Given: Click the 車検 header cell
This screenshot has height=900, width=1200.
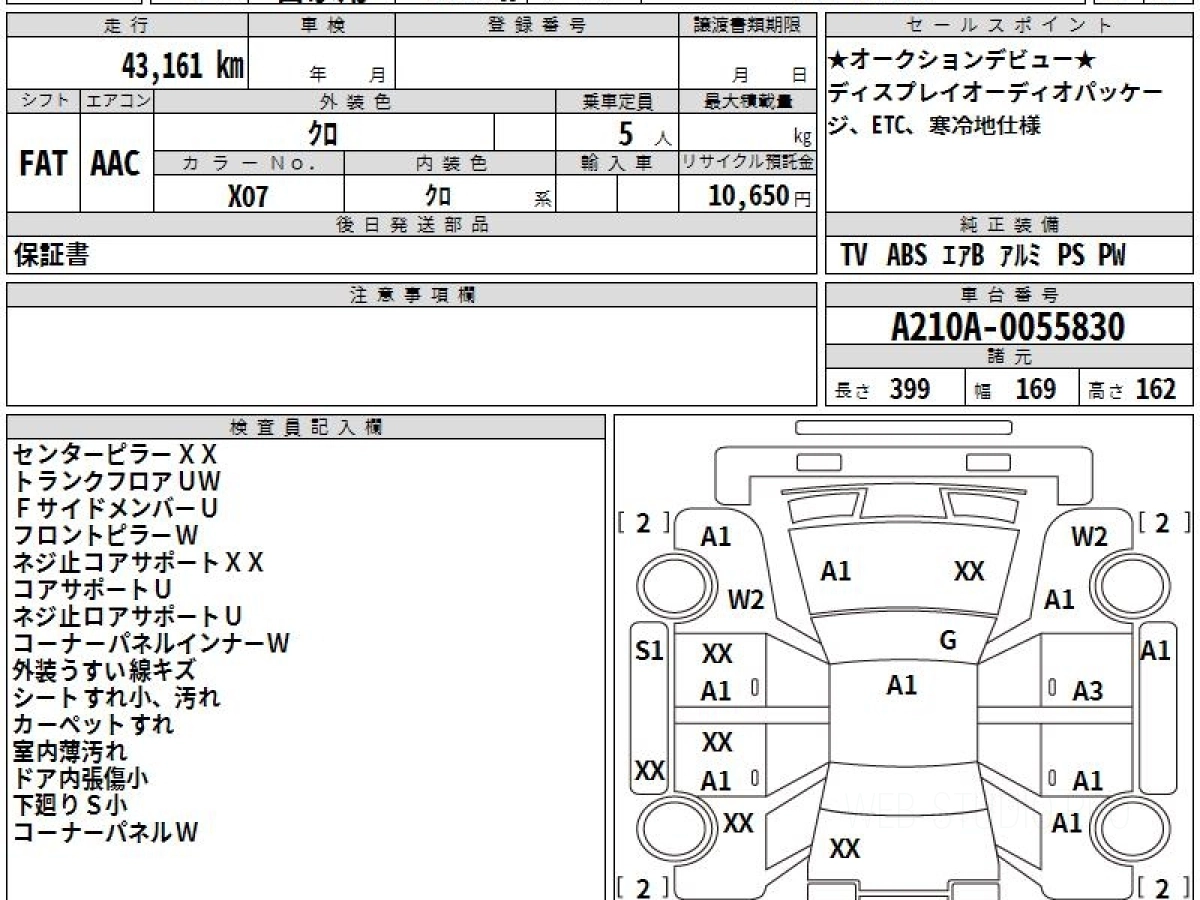Looking at the screenshot, I should click(322, 26).
